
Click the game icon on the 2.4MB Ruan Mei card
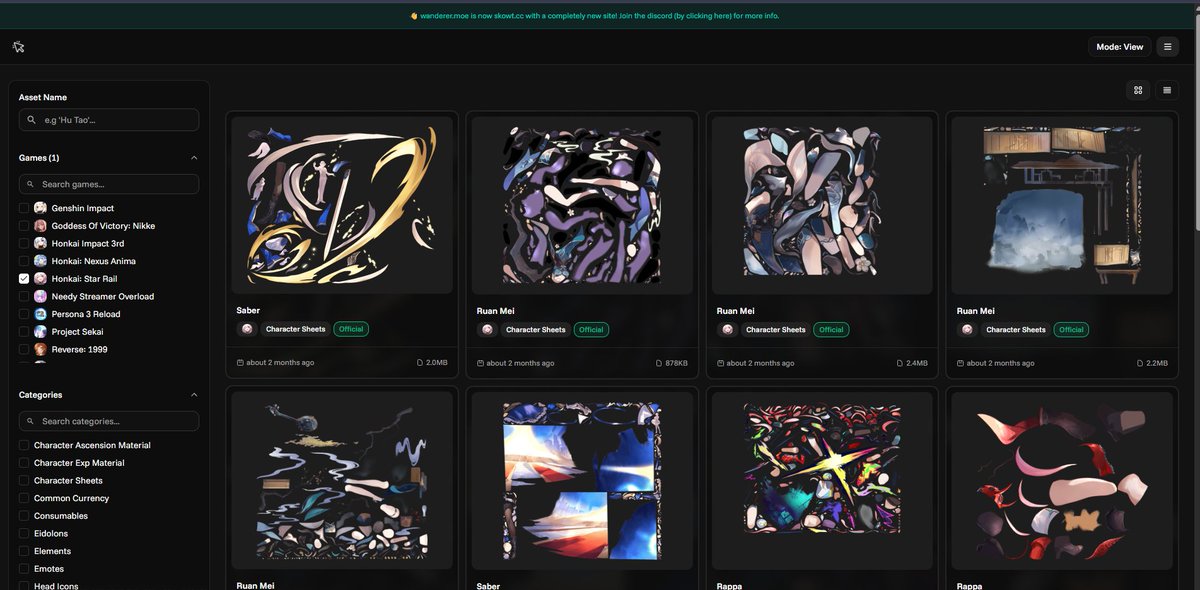(727, 329)
